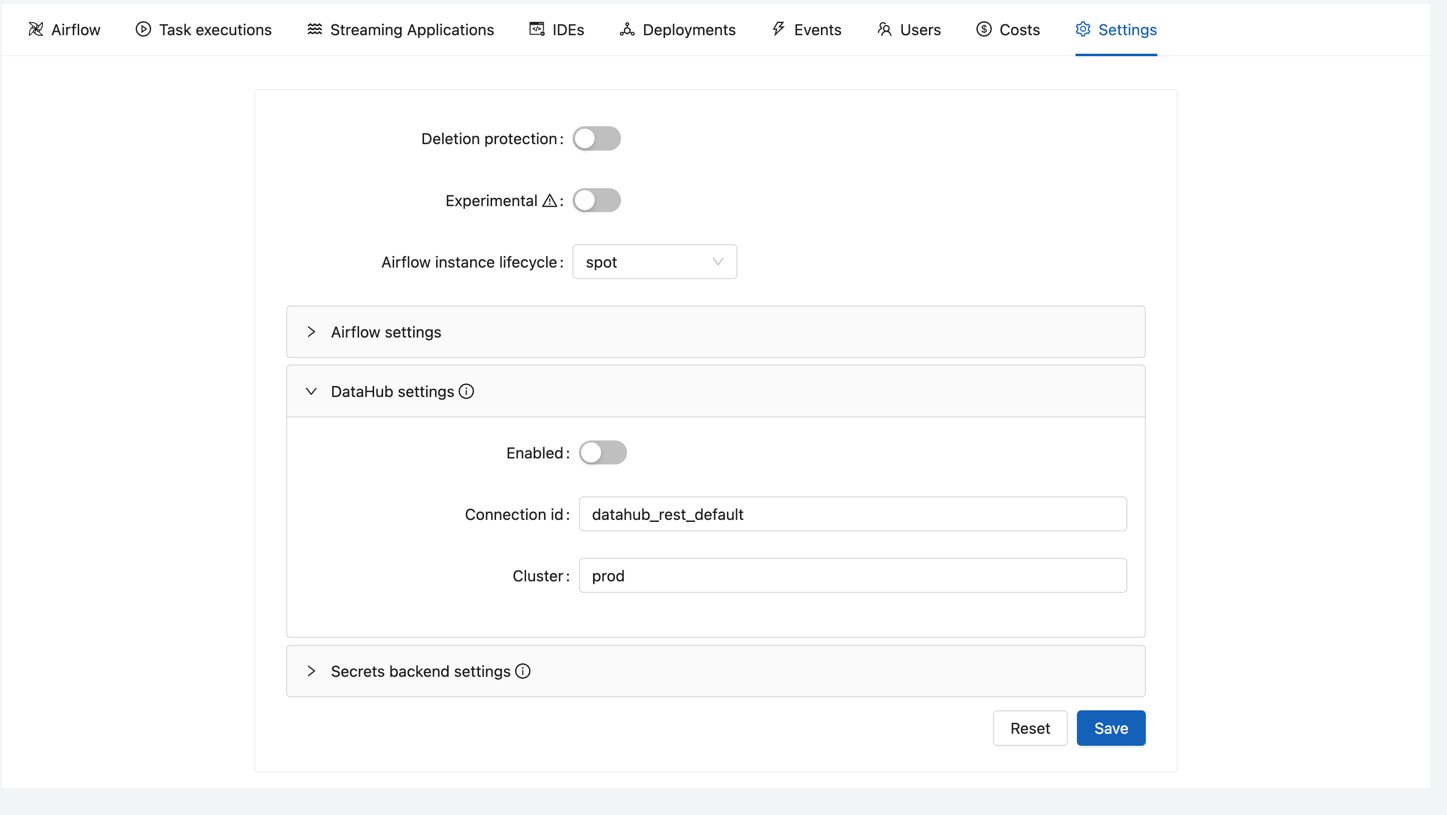Open the Airflow instance lifecycle dropdown
Viewport: 1447px width, 815px height.
[654, 261]
